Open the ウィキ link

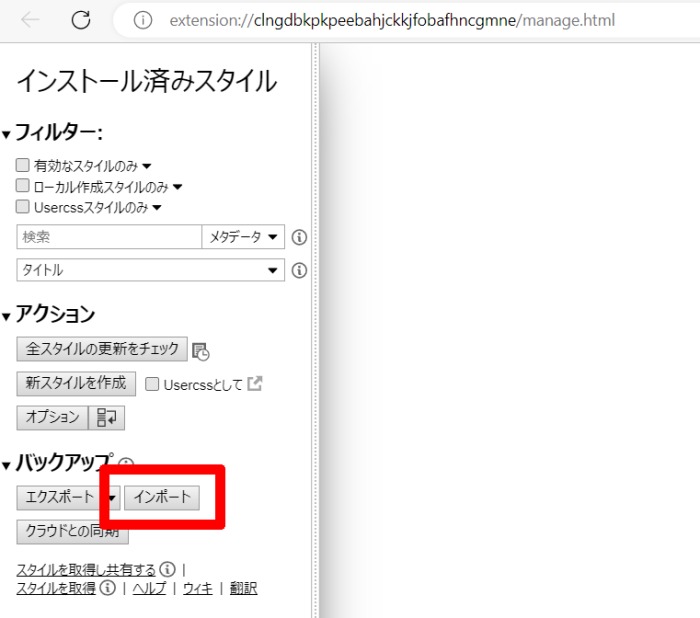[x=197, y=588]
